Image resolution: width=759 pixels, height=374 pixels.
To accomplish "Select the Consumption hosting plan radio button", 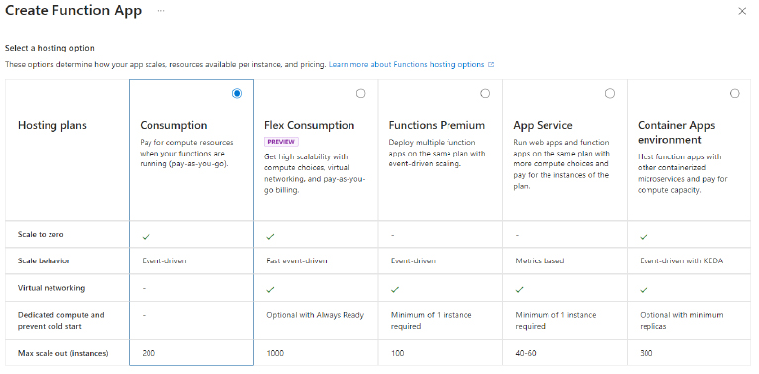I will coord(237,93).
